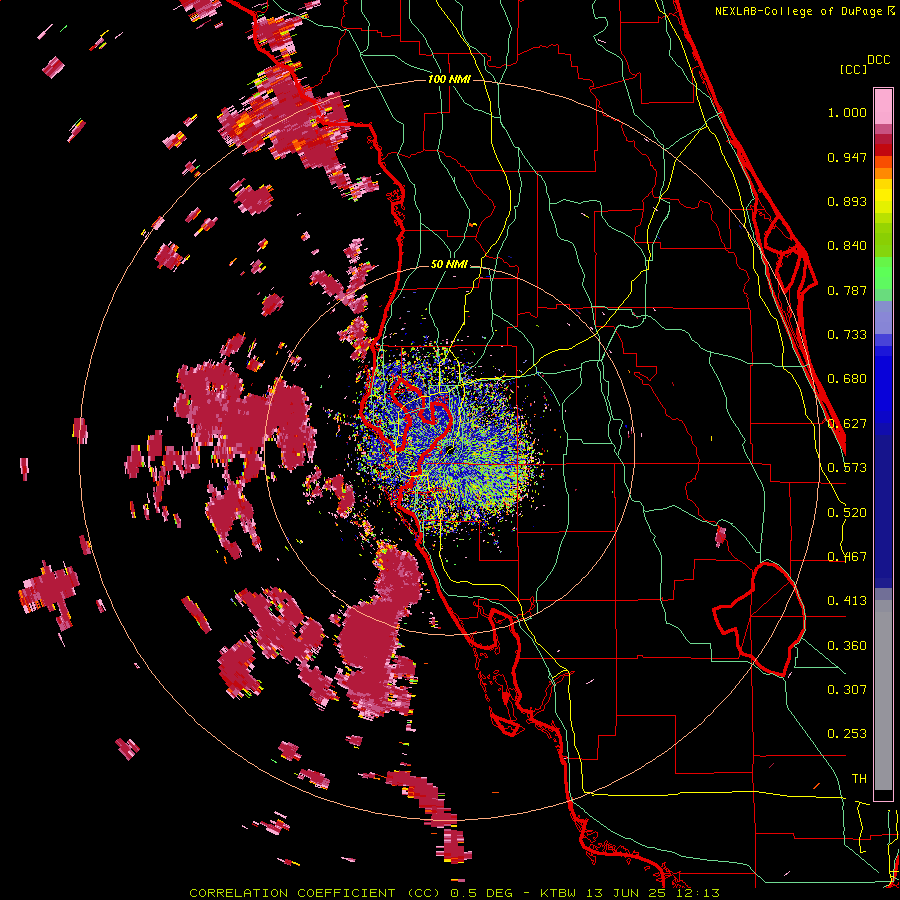Click the [CC] unit label
The image size is (900, 900).
pyautogui.click(x=853, y=69)
